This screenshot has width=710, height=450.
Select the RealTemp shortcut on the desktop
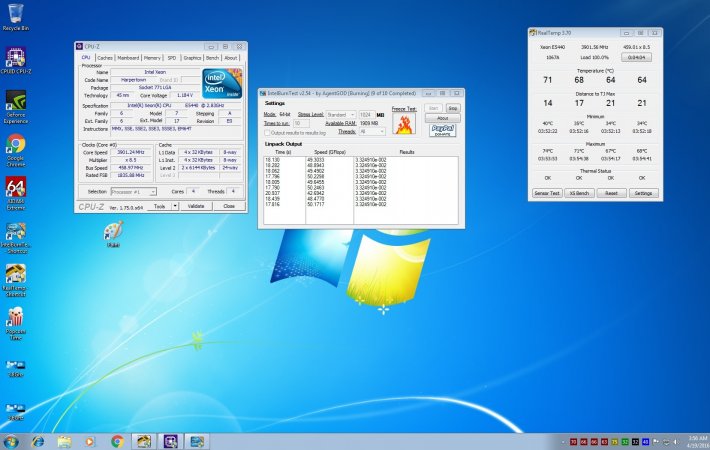tap(15, 281)
